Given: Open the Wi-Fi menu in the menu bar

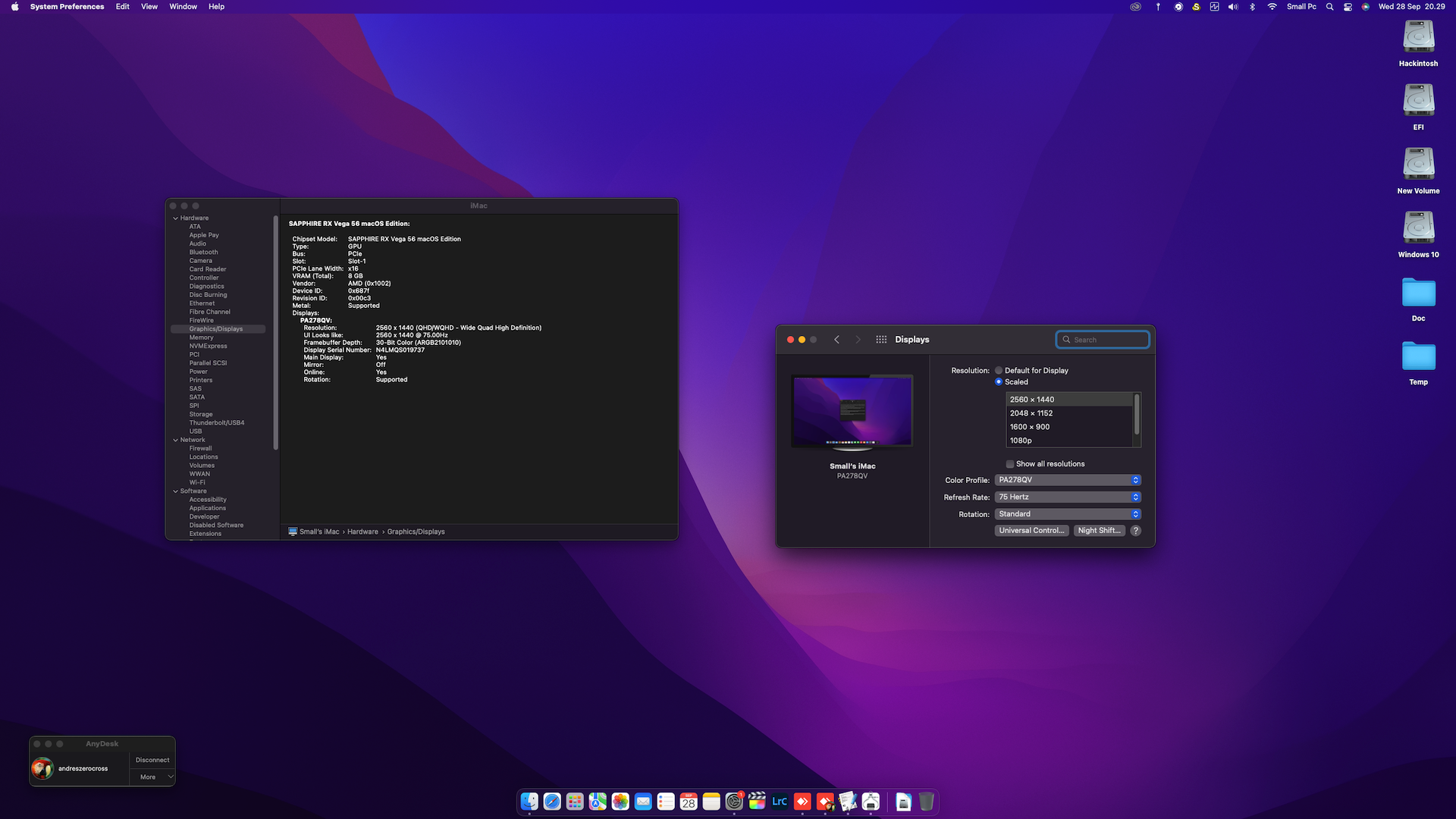Looking at the screenshot, I should click(x=1272, y=7).
